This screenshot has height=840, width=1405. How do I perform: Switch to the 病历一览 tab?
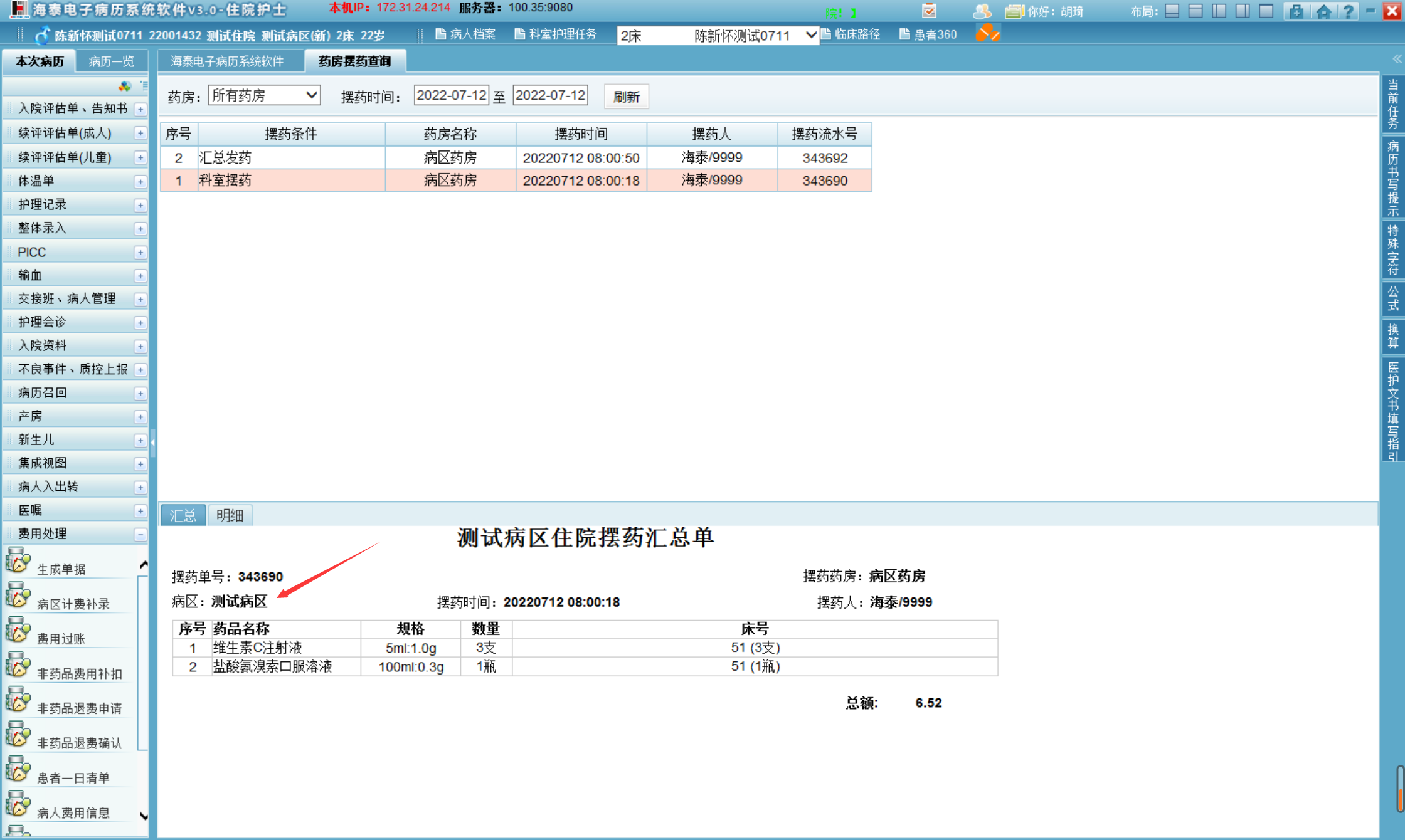(111, 61)
